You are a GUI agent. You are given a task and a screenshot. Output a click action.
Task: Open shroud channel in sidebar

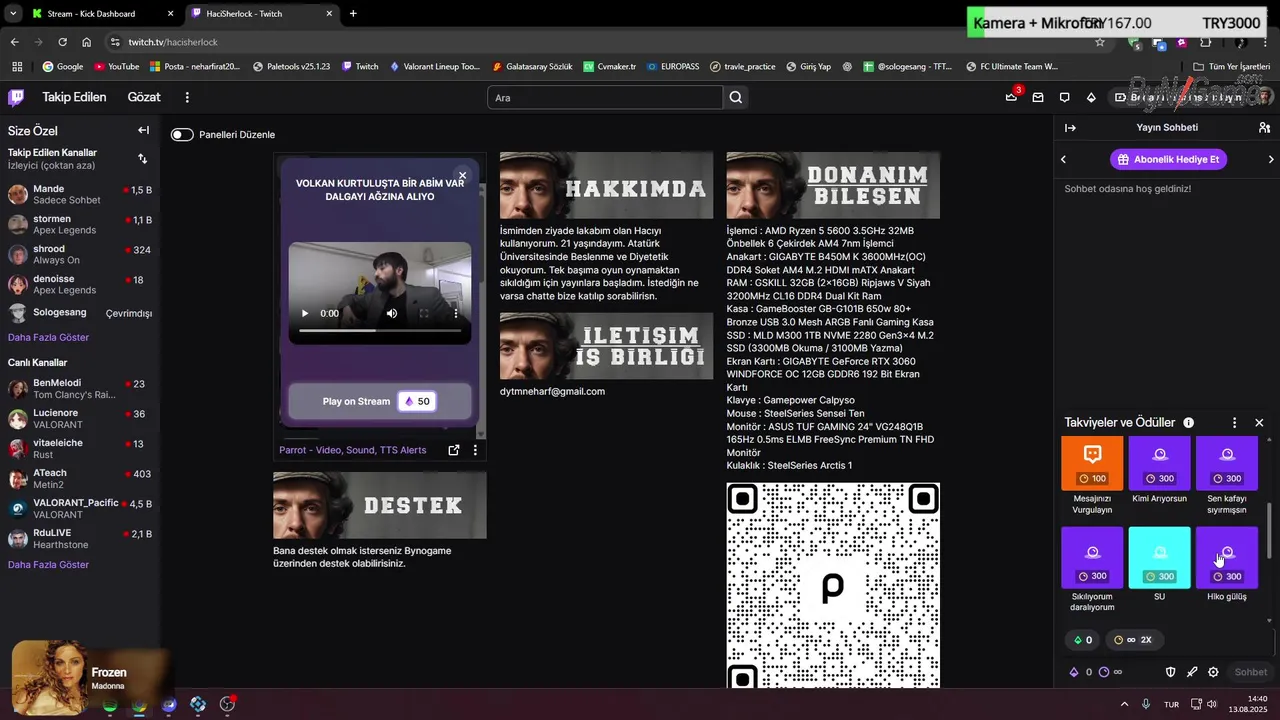coord(80,254)
